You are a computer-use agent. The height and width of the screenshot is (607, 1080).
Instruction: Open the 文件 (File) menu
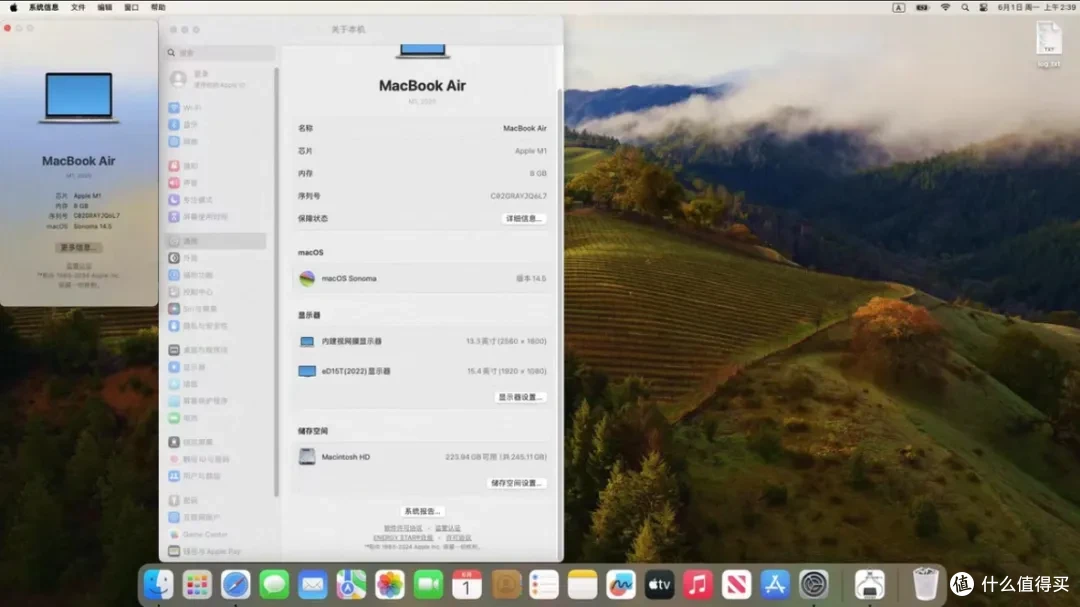pos(78,8)
